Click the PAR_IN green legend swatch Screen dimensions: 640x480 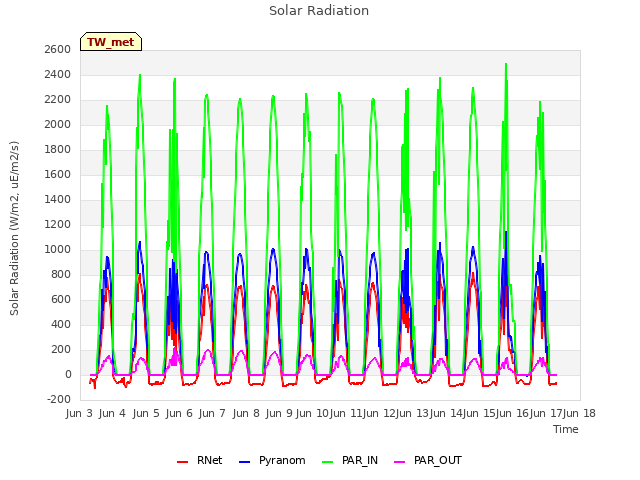[328, 462]
